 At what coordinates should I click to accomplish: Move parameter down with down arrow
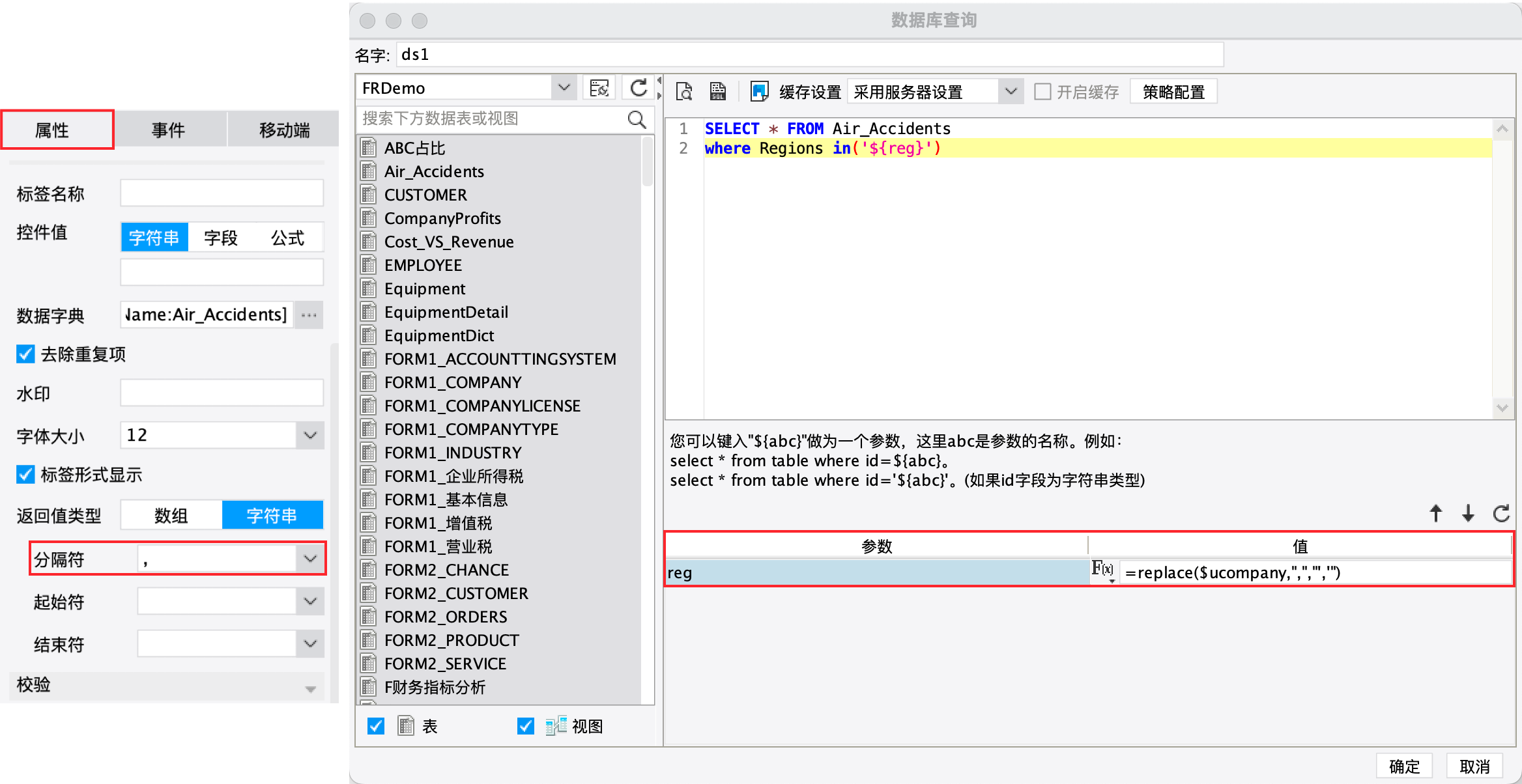1468,514
